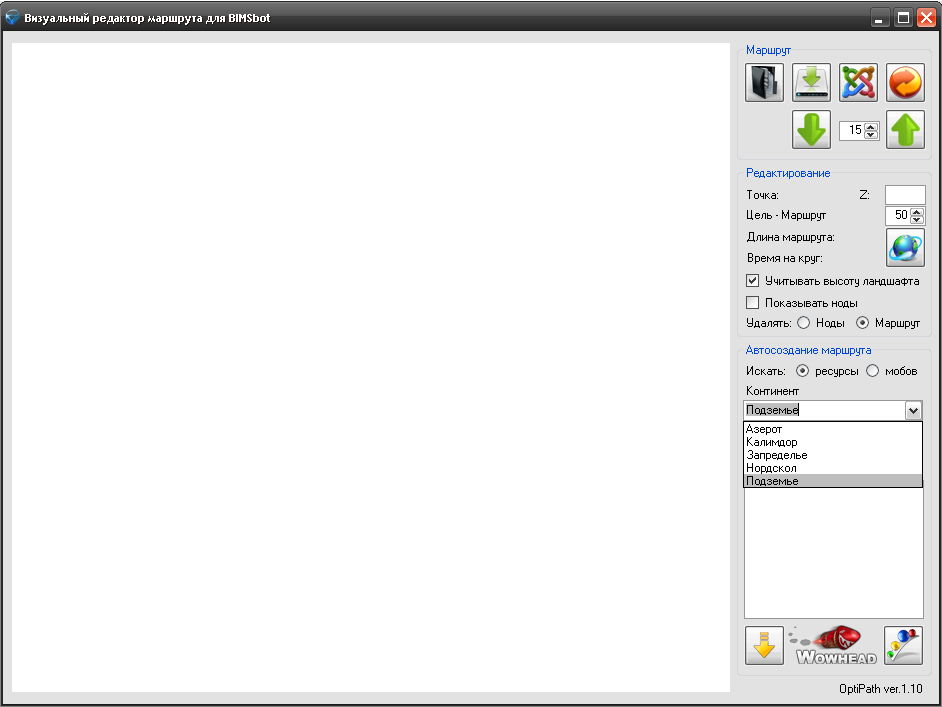Viewport: 942px width, 707px height.
Task: Choose 'Калимдор' from the dropdown list
Action: 771,442
